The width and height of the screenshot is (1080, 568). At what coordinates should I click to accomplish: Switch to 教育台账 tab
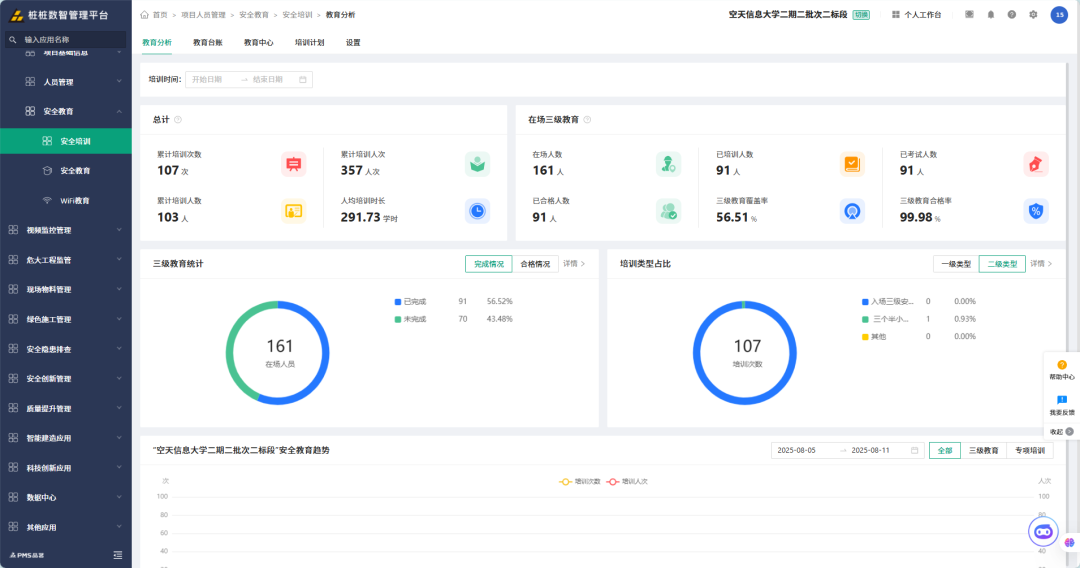click(207, 43)
